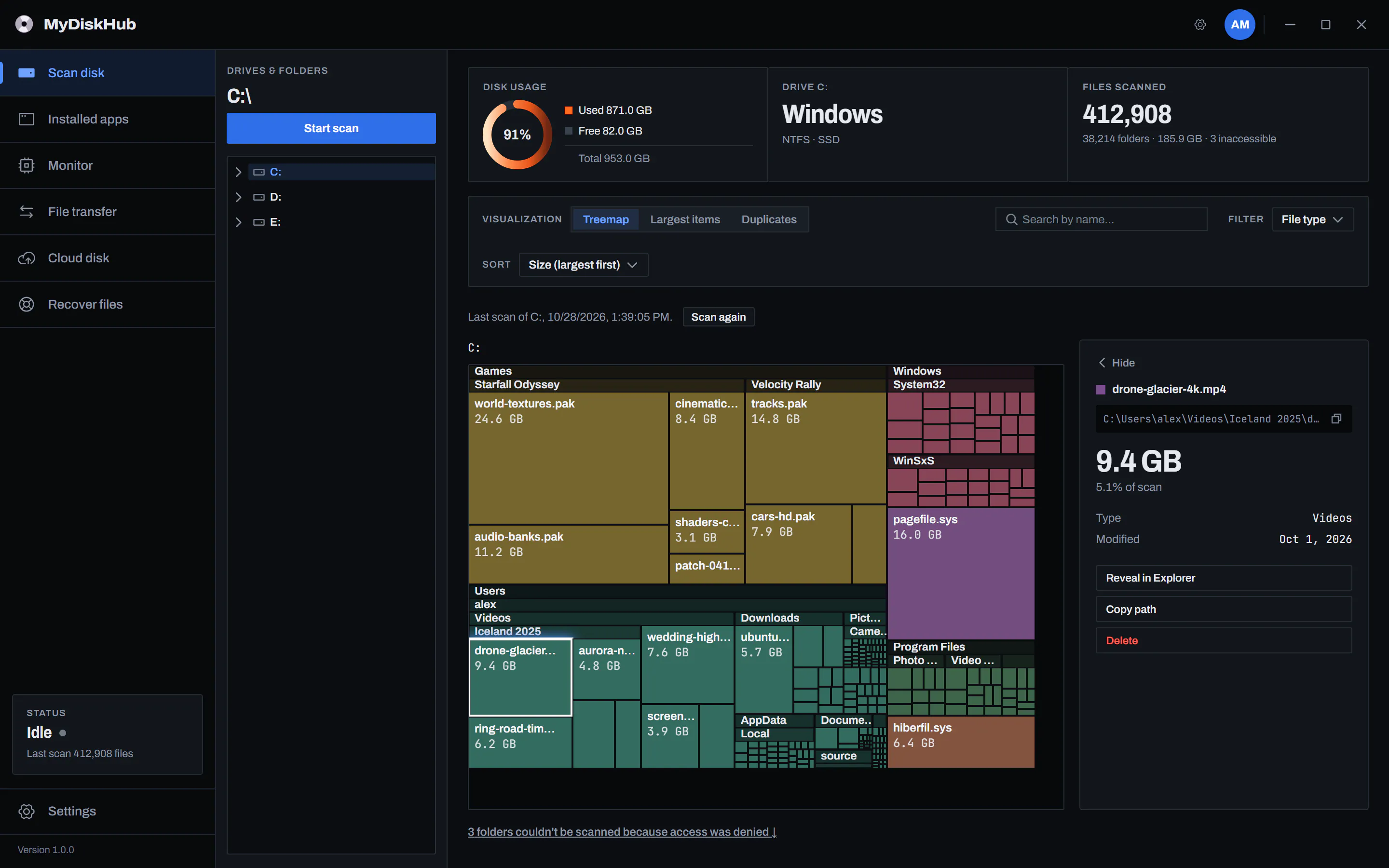This screenshot has height=868, width=1389.
Task: Expand the E: drive tree node
Action: [x=238, y=222]
